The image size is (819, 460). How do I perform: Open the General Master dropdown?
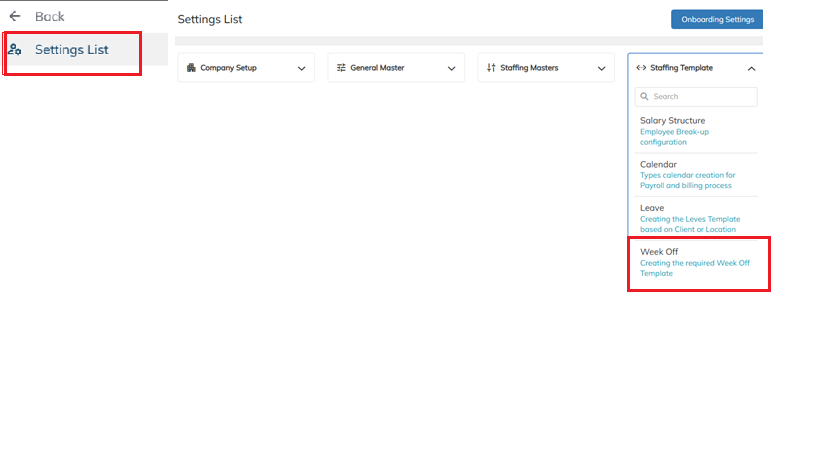click(x=396, y=68)
